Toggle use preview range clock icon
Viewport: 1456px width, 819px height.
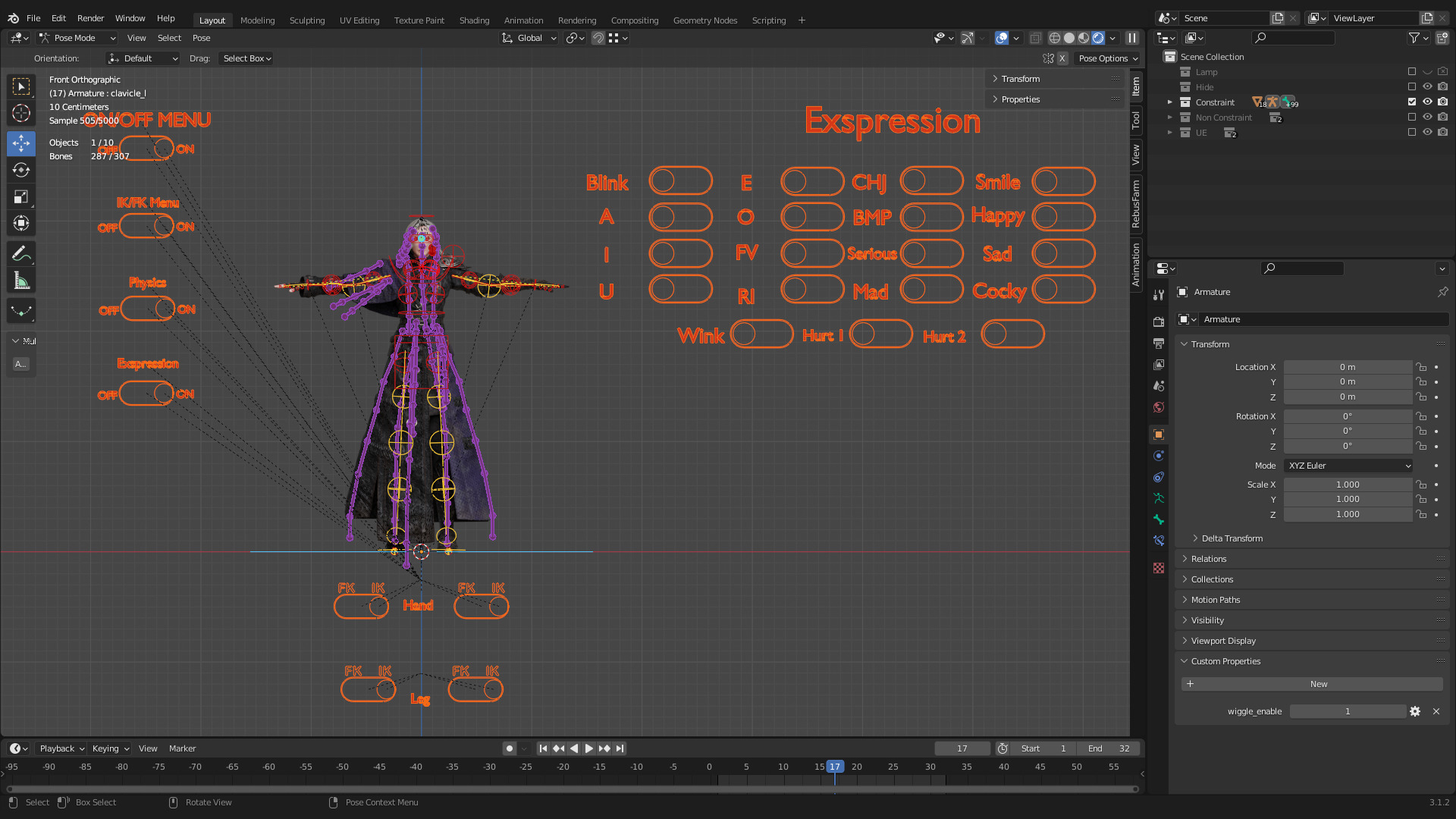[x=1003, y=748]
